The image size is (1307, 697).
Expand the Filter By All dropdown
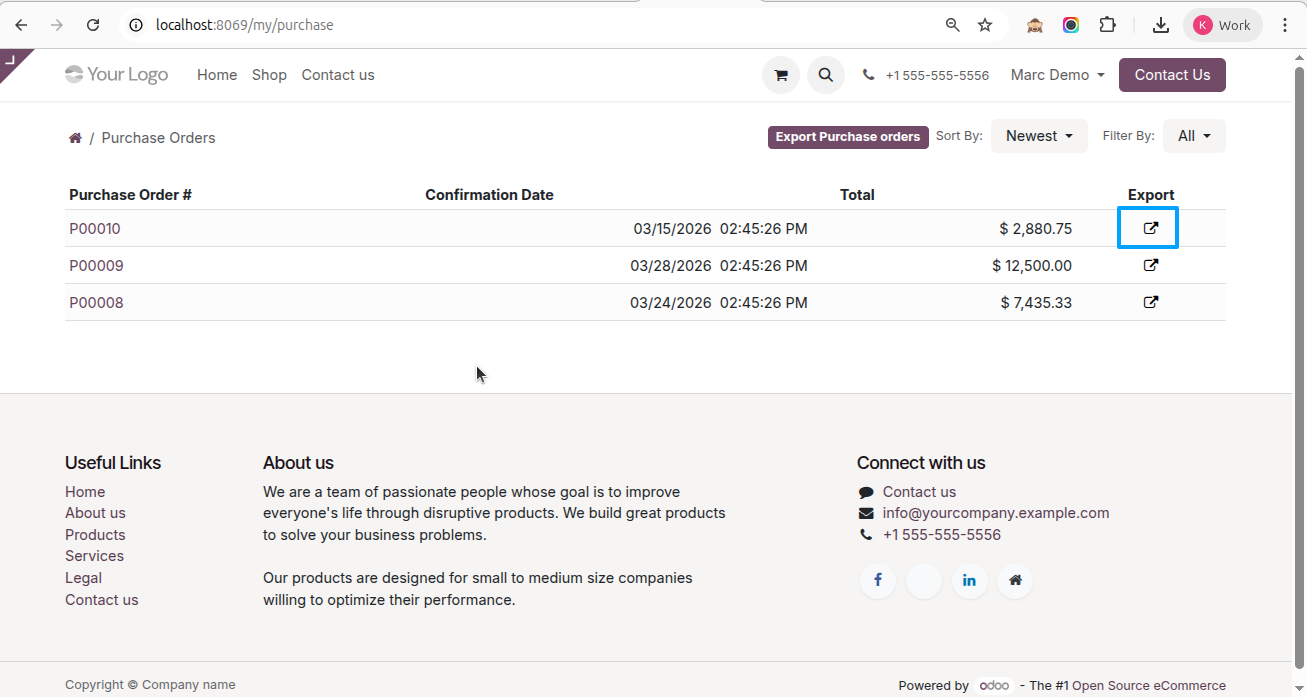tap(1194, 136)
